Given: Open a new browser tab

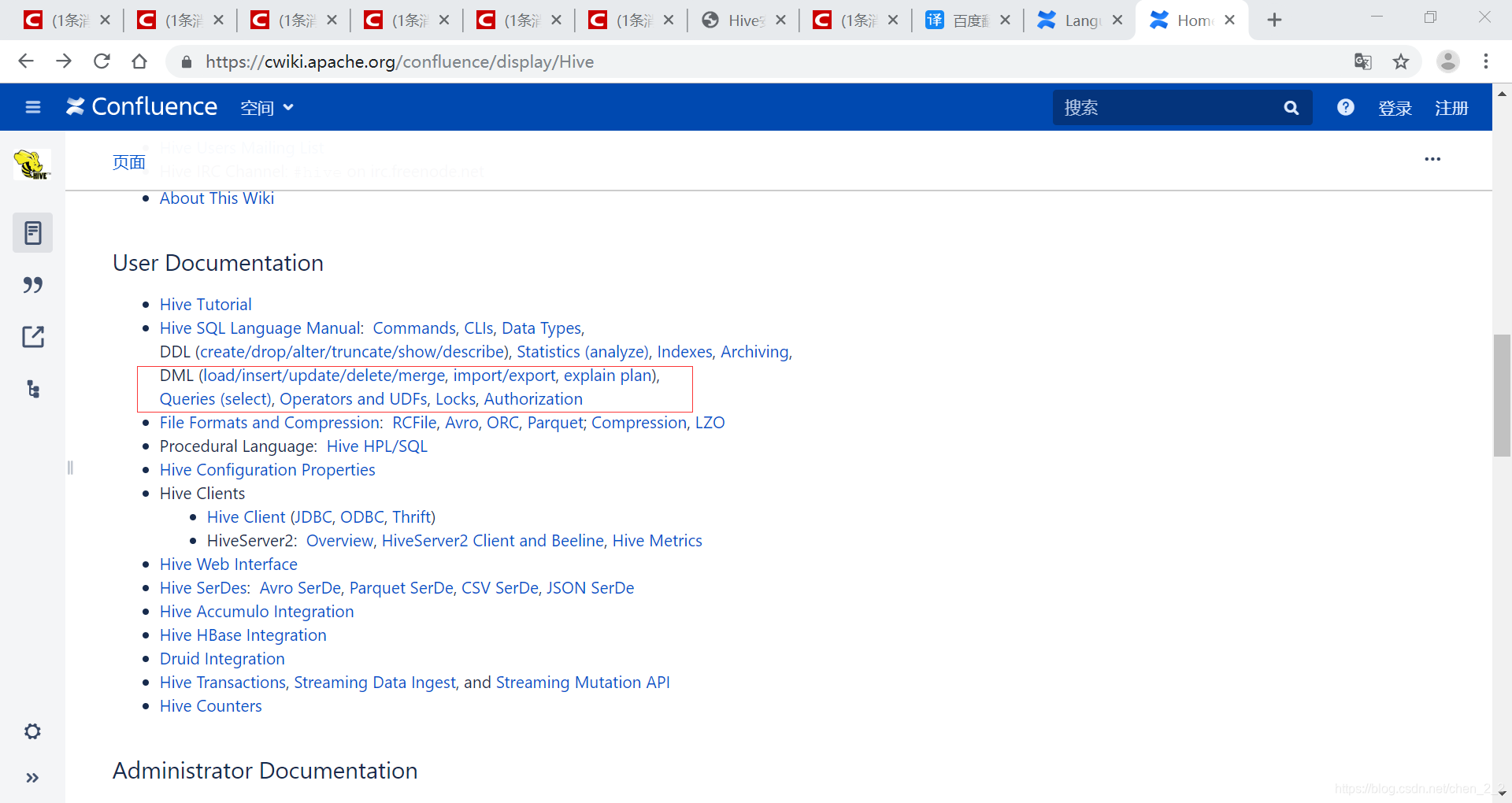Looking at the screenshot, I should [1275, 20].
